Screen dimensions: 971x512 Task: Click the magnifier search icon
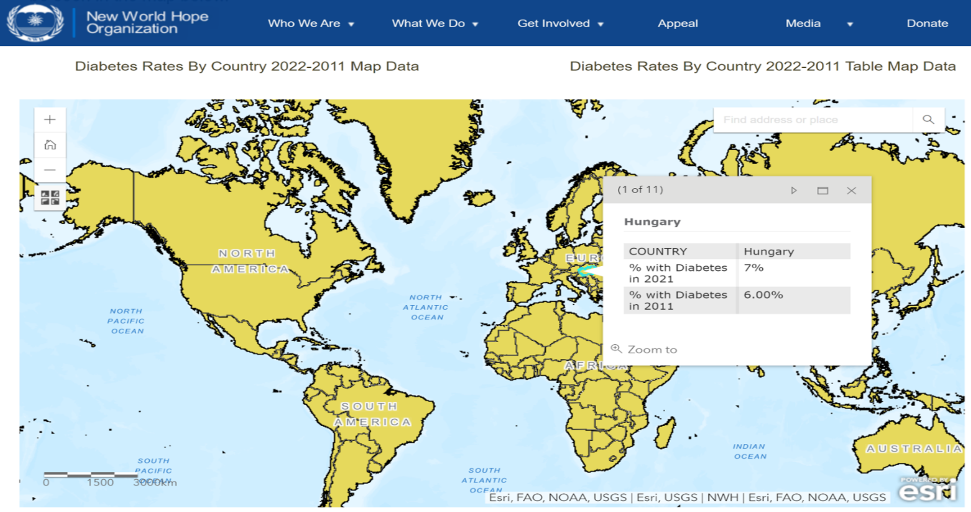[x=928, y=120]
